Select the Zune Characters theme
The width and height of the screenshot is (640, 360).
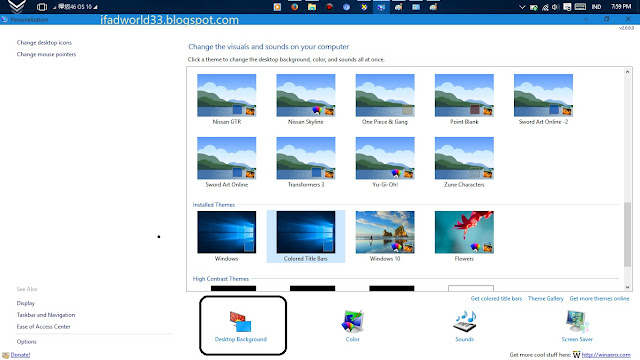tap(464, 162)
